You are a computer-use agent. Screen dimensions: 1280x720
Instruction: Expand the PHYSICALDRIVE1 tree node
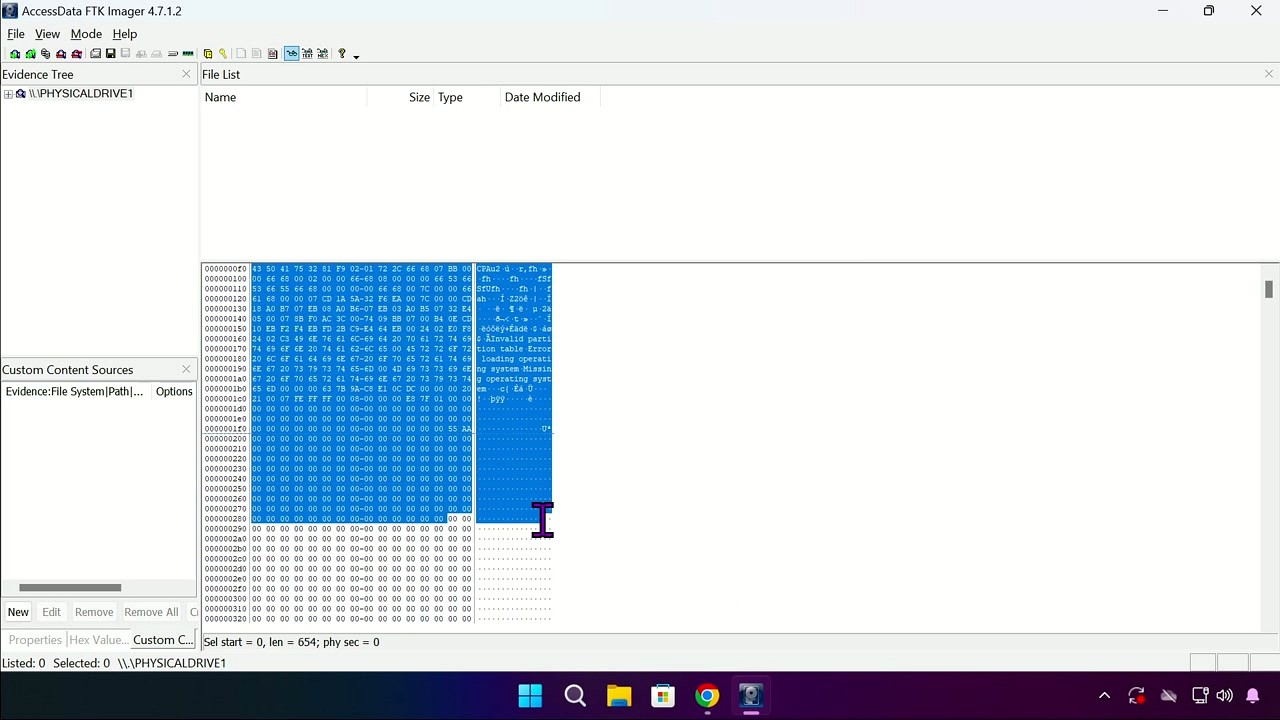(x=8, y=93)
